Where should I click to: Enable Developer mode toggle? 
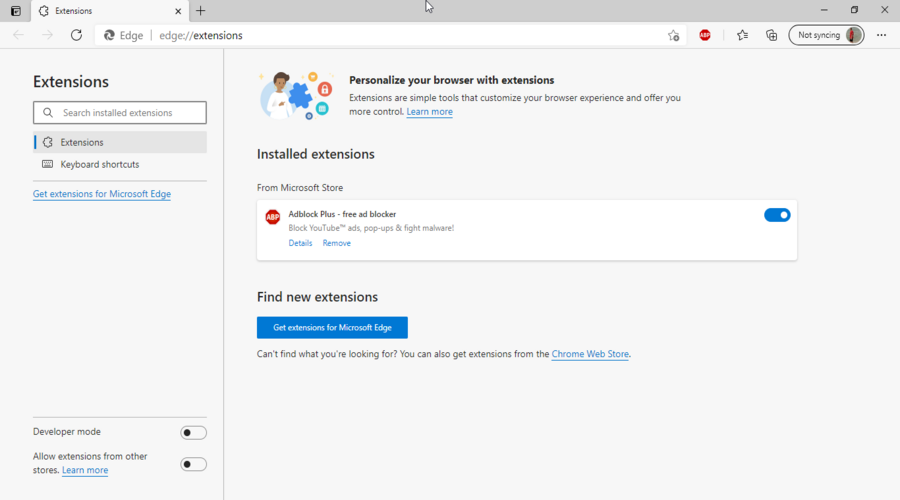pos(193,432)
